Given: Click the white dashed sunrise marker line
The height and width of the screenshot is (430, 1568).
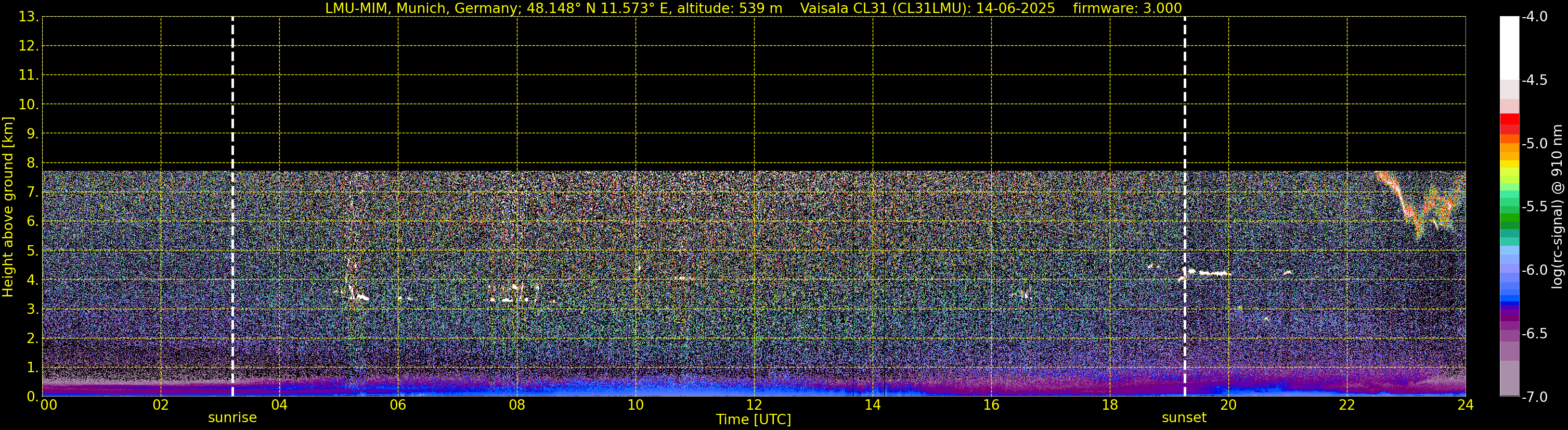Looking at the screenshot, I should point(232,207).
